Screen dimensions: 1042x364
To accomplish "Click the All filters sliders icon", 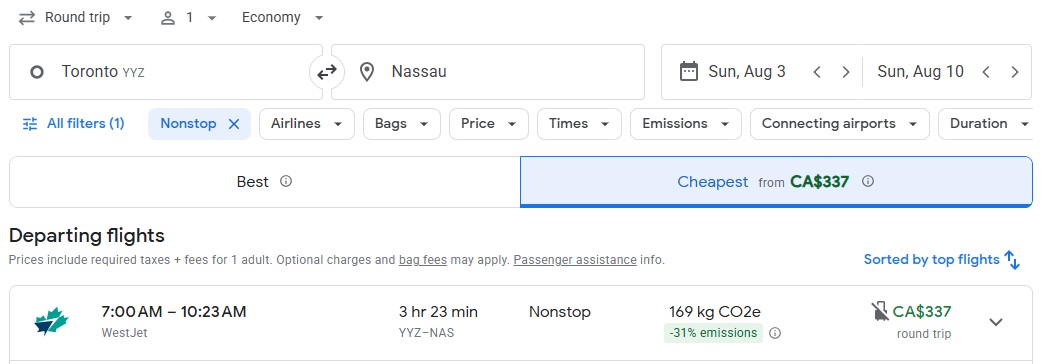I will pyautogui.click(x=30, y=124).
